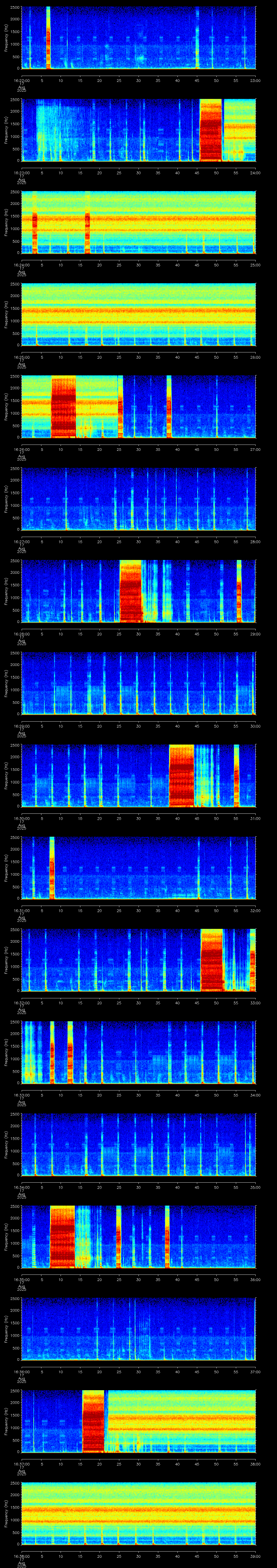Click the Frequency (Hz) label of the 16:22:00 panel
Image resolution: width=277 pixels, height=1568 pixels.
click(x=6, y=38)
